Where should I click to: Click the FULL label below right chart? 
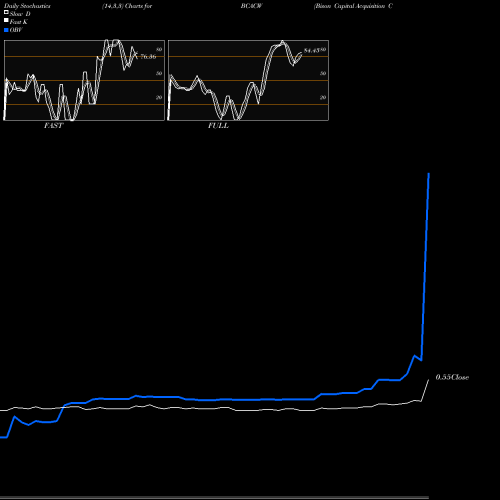click(x=218, y=126)
